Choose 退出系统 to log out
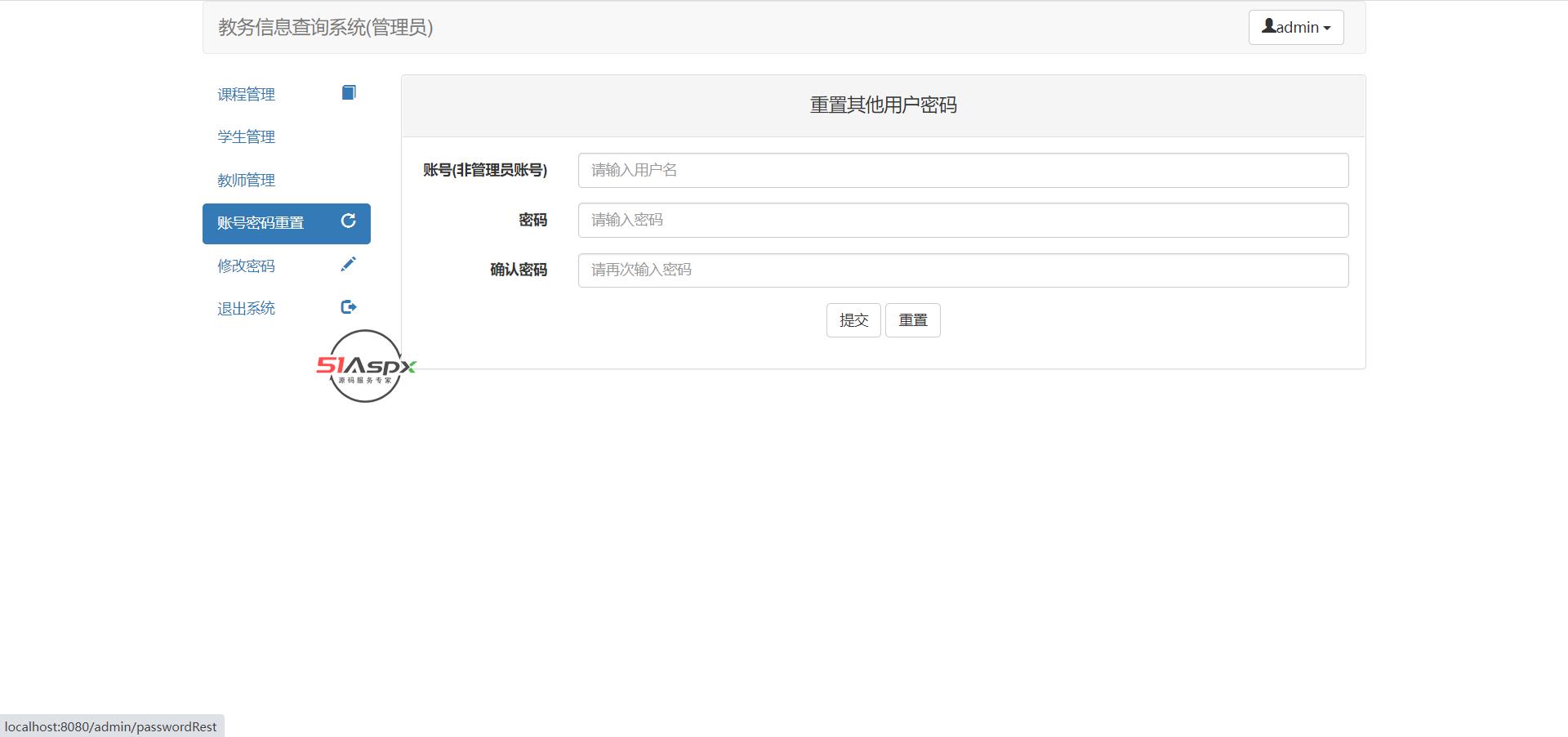This screenshot has width=1568, height=737. click(x=287, y=309)
